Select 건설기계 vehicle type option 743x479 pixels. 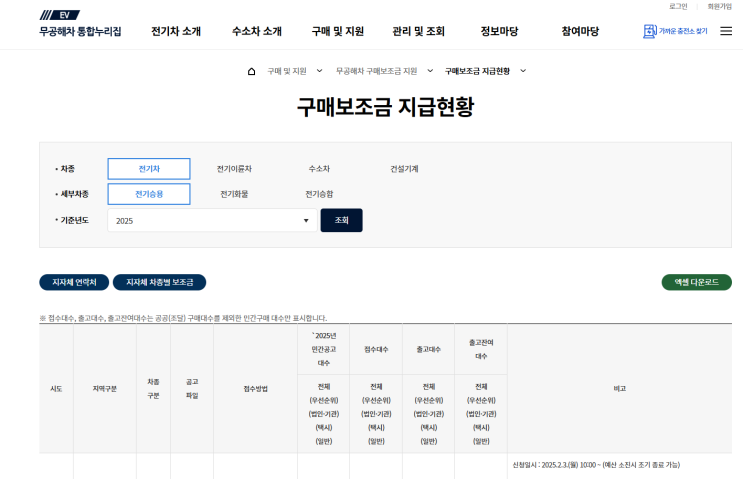tap(404, 169)
